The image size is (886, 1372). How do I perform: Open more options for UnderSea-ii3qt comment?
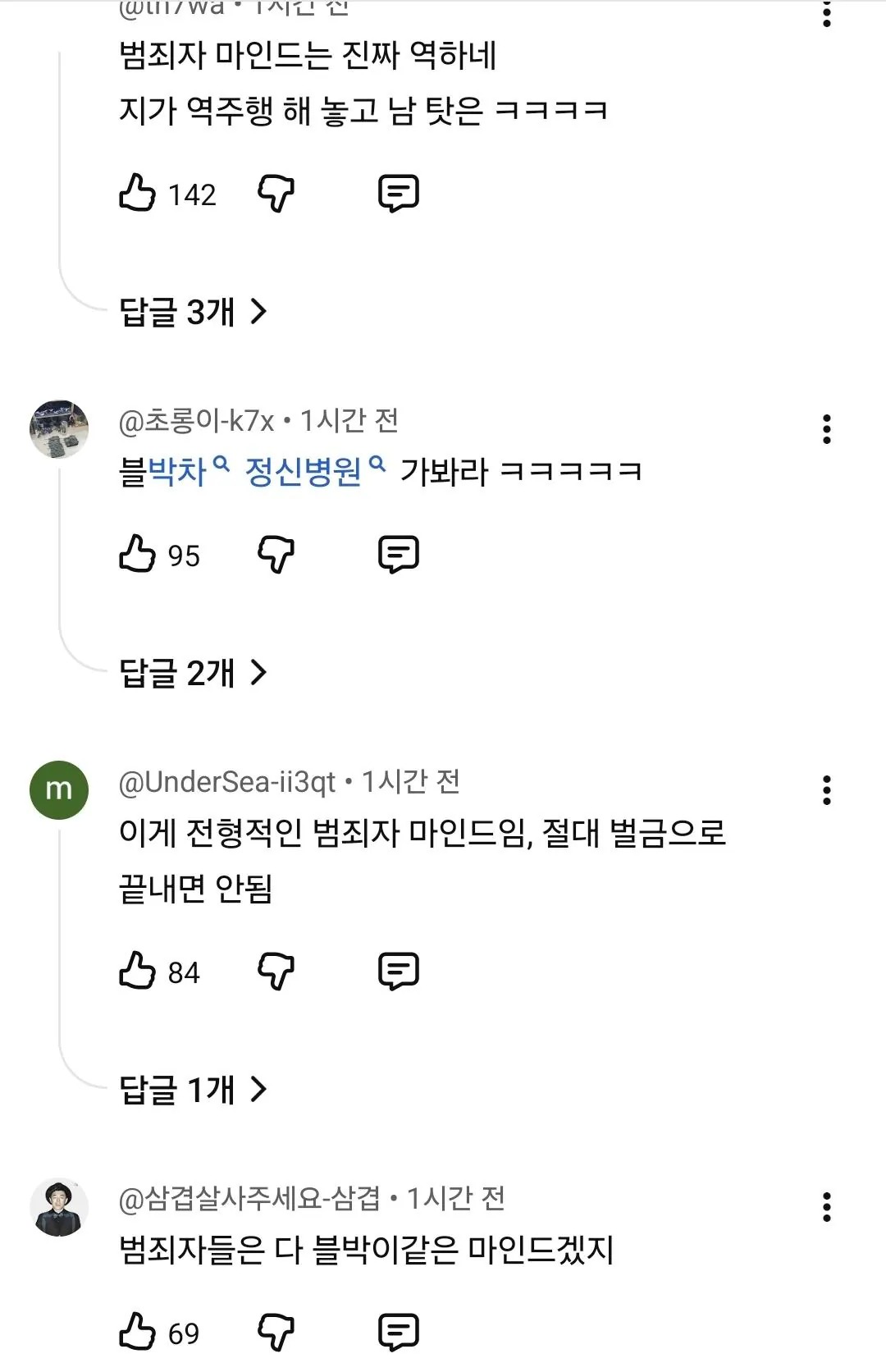pyautogui.click(x=826, y=790)
